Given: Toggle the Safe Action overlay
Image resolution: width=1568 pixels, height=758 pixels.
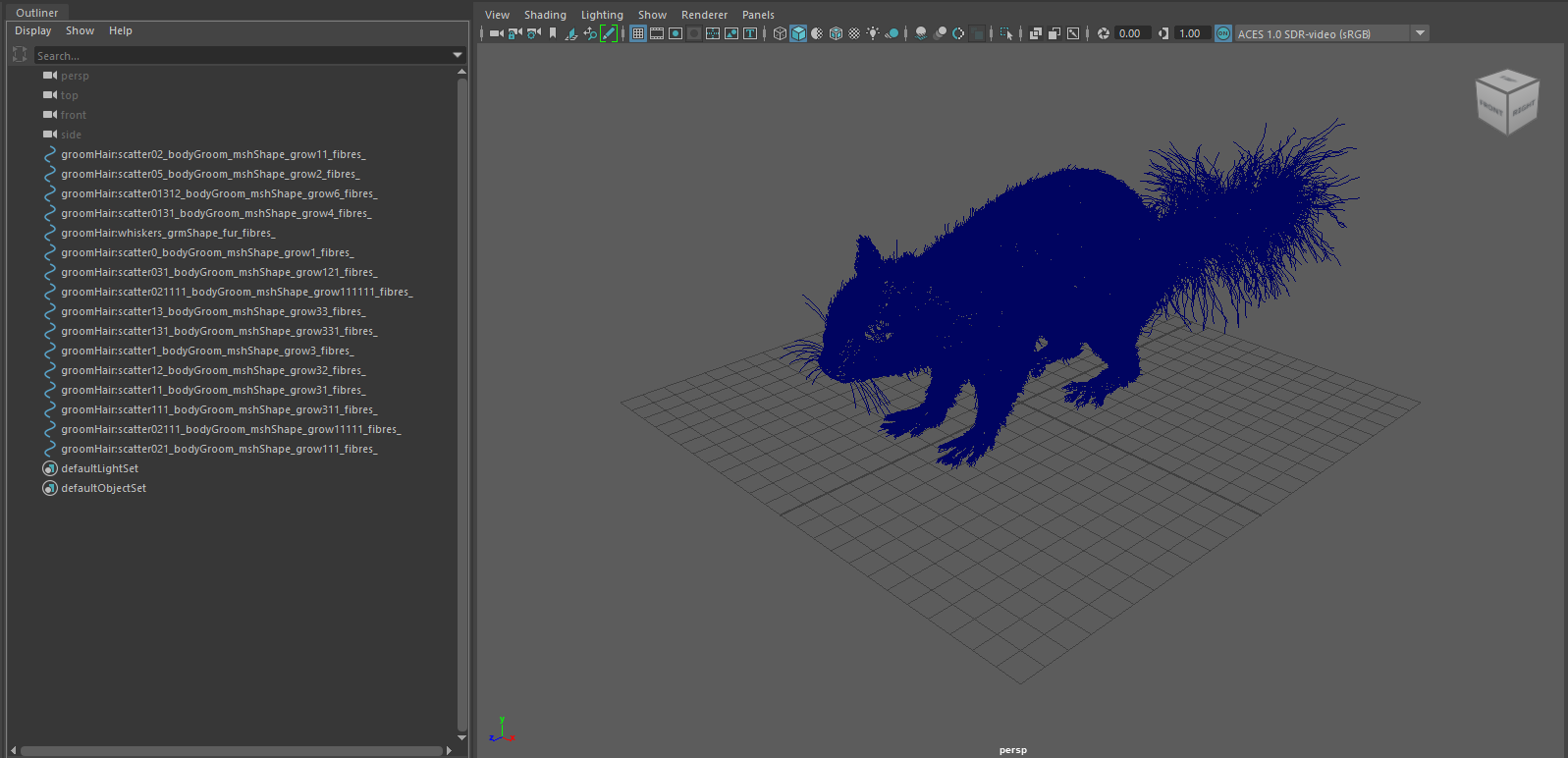Looking at the screenshot, I should point(731,33).
